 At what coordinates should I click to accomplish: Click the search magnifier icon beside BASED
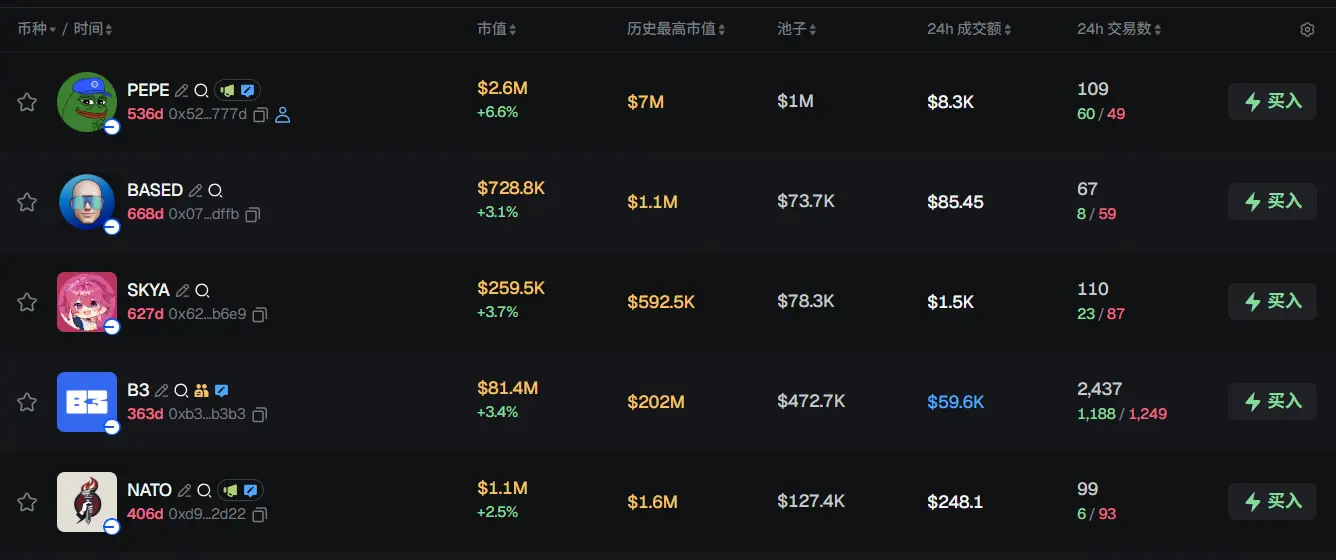point(215,190)
